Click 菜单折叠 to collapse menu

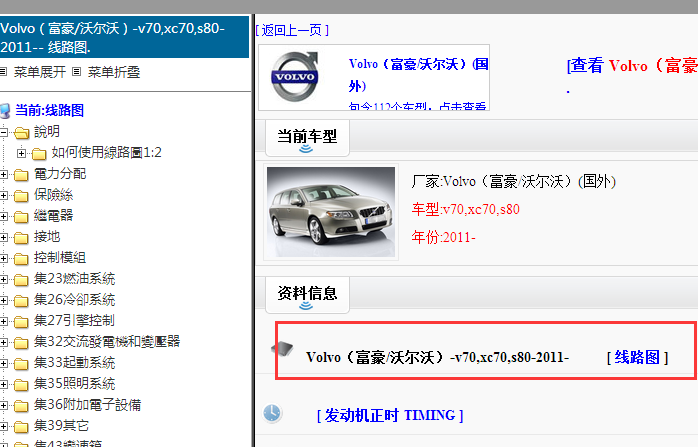tap(114, 72)
